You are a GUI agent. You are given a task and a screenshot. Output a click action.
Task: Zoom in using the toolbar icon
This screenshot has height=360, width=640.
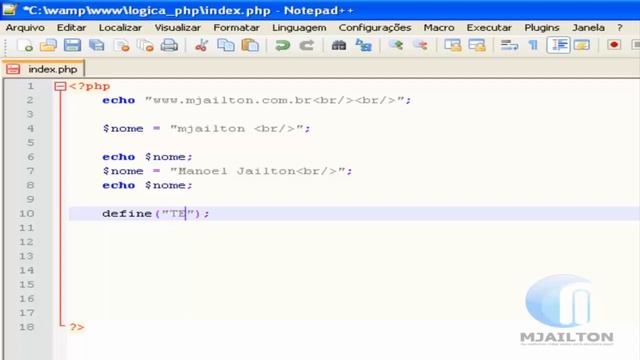point(396,45)
